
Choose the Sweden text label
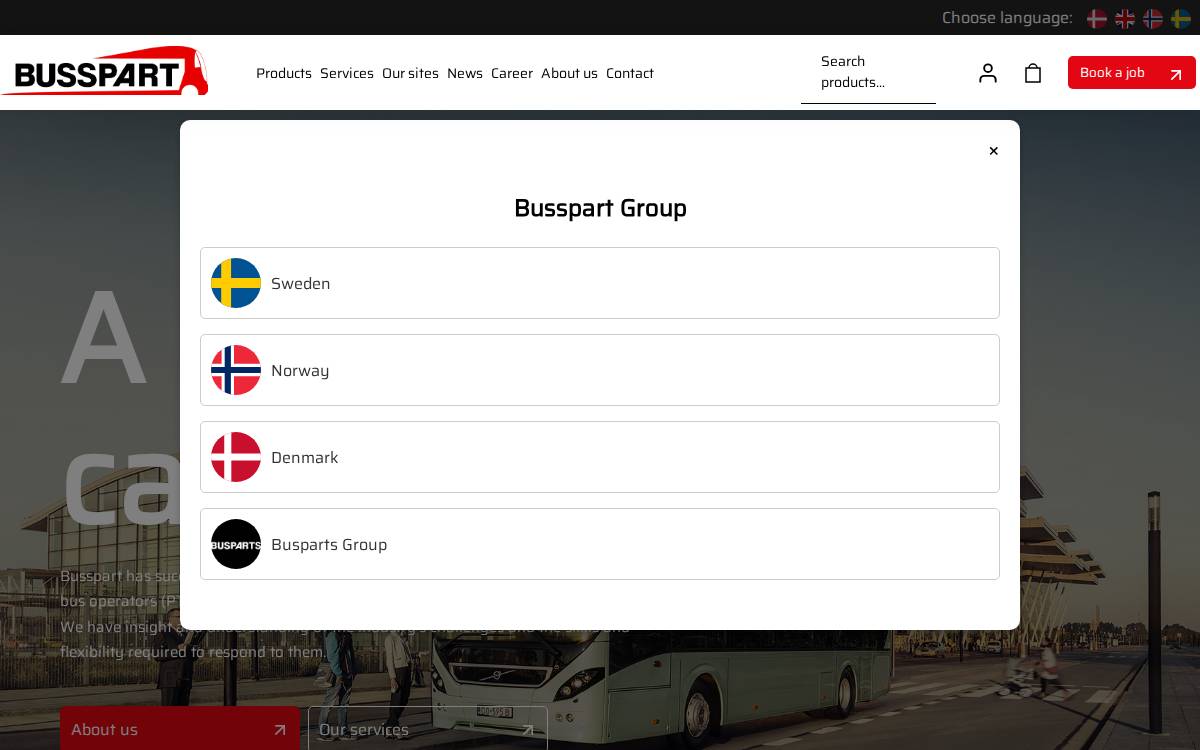[301, 284]
